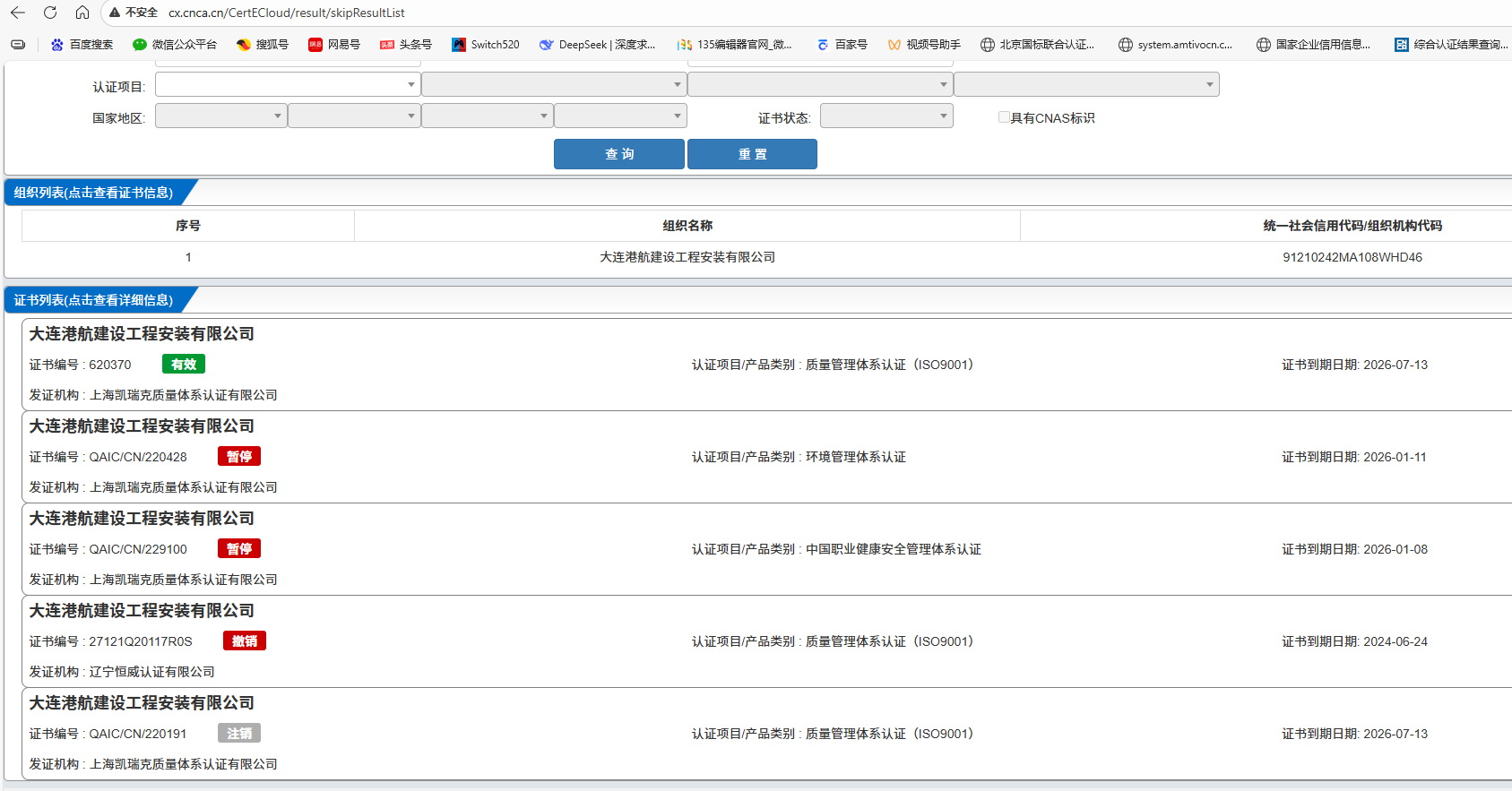Click the browser address bar URL

coord(287,13)
